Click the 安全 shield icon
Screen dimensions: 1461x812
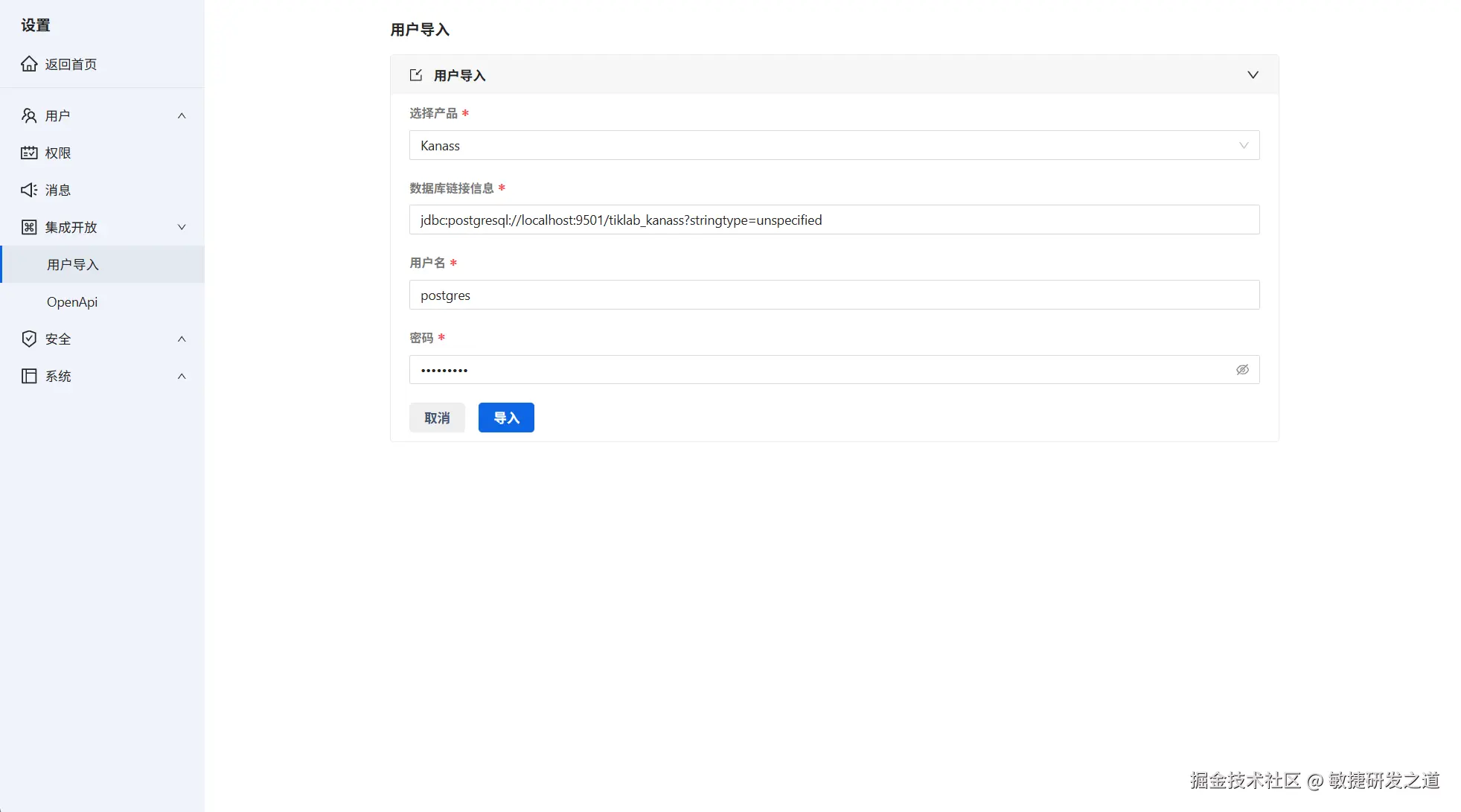(29, 339)
